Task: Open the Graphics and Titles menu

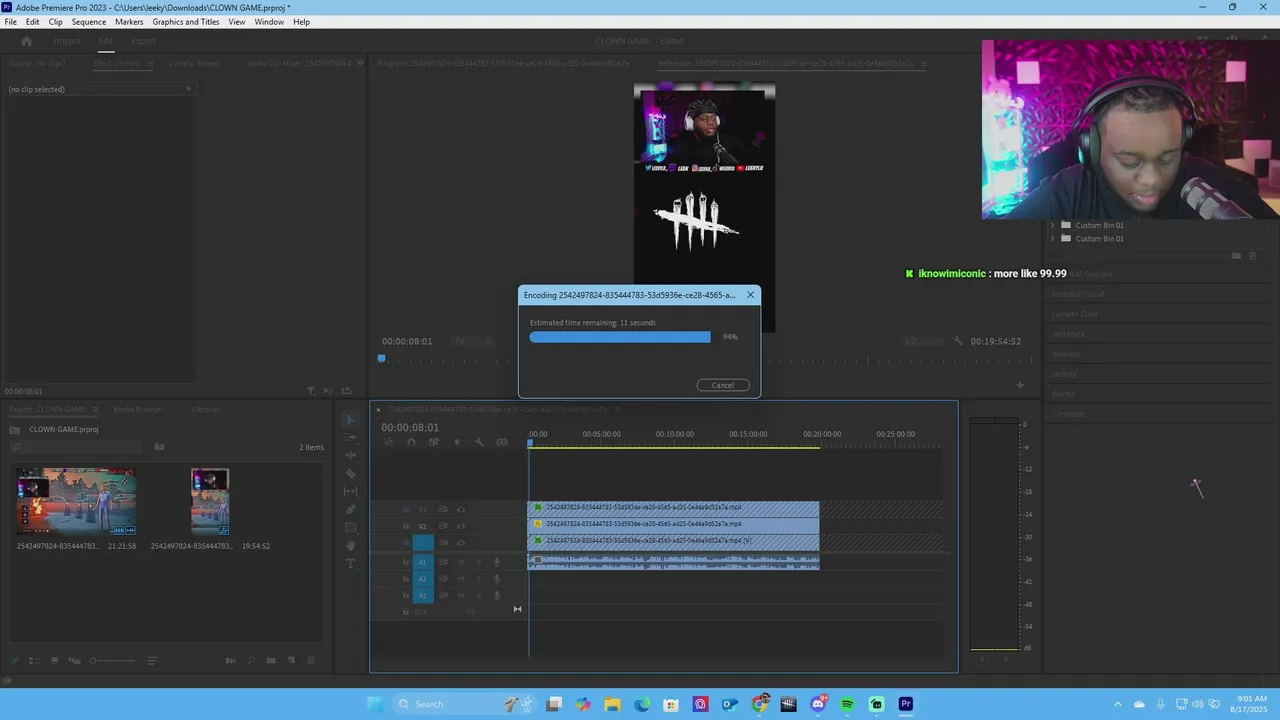Action: point(186,21)
